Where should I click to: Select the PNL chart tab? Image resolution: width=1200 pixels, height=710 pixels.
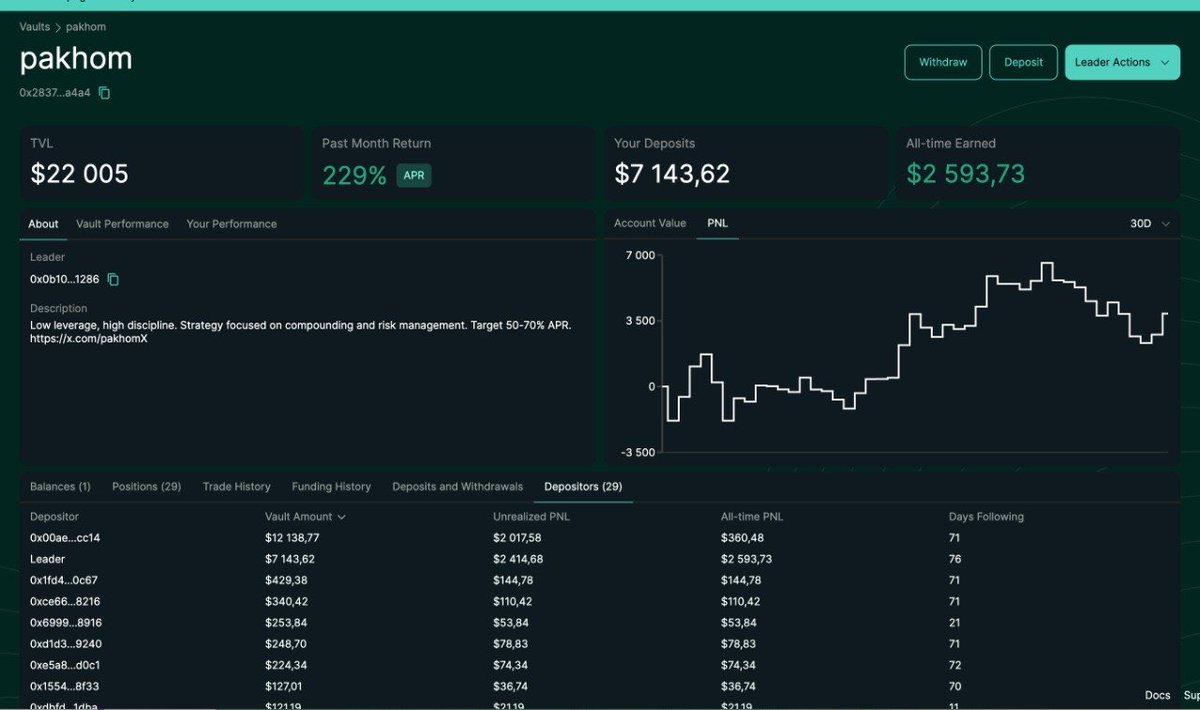717,223
